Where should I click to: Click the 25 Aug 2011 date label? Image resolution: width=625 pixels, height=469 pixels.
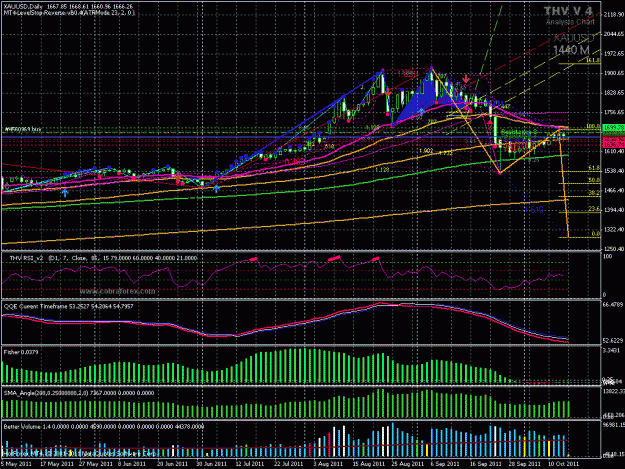[x=407, y=464]
